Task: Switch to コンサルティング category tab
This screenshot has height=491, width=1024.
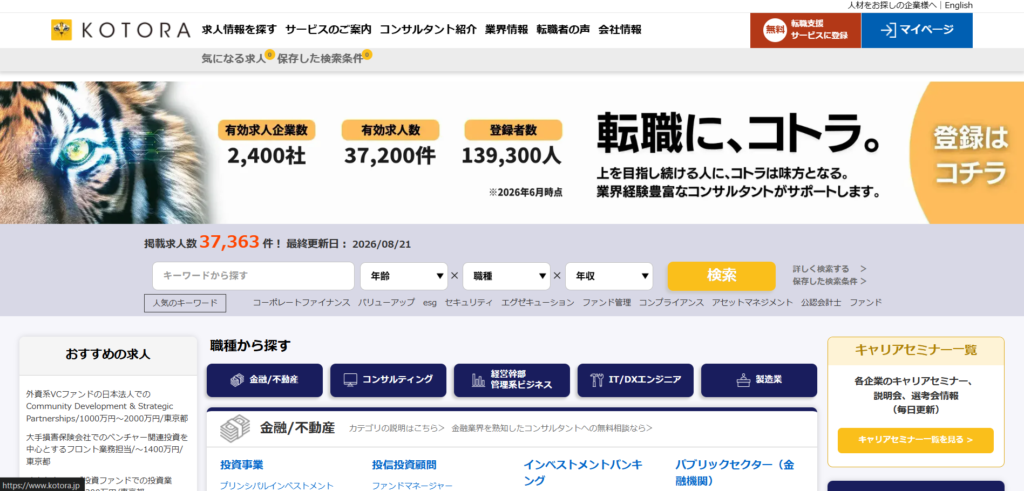Action: coord(388,380)
